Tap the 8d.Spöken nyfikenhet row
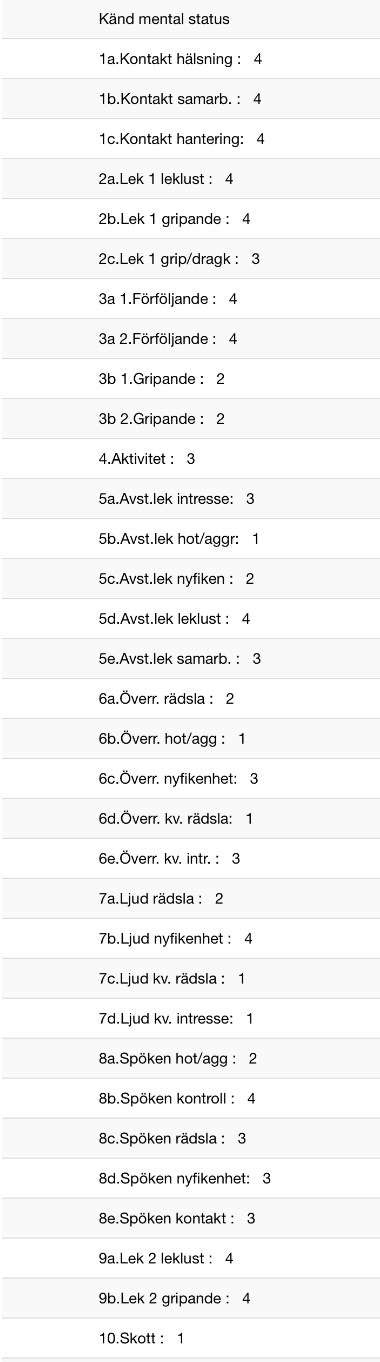Screen dimensions: 380x1362 coord(190,1179)
